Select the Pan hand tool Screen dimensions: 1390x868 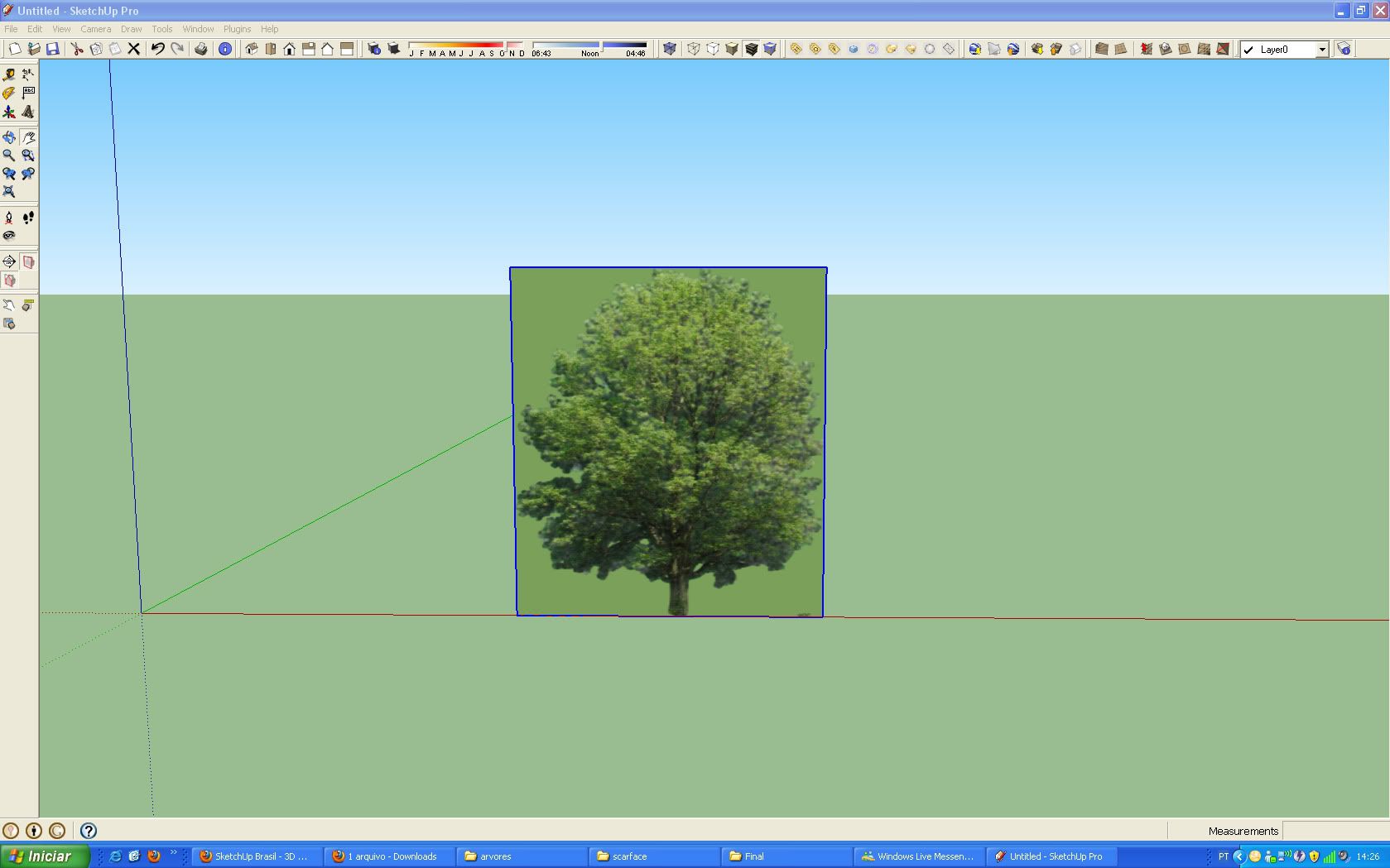[28, 137]
